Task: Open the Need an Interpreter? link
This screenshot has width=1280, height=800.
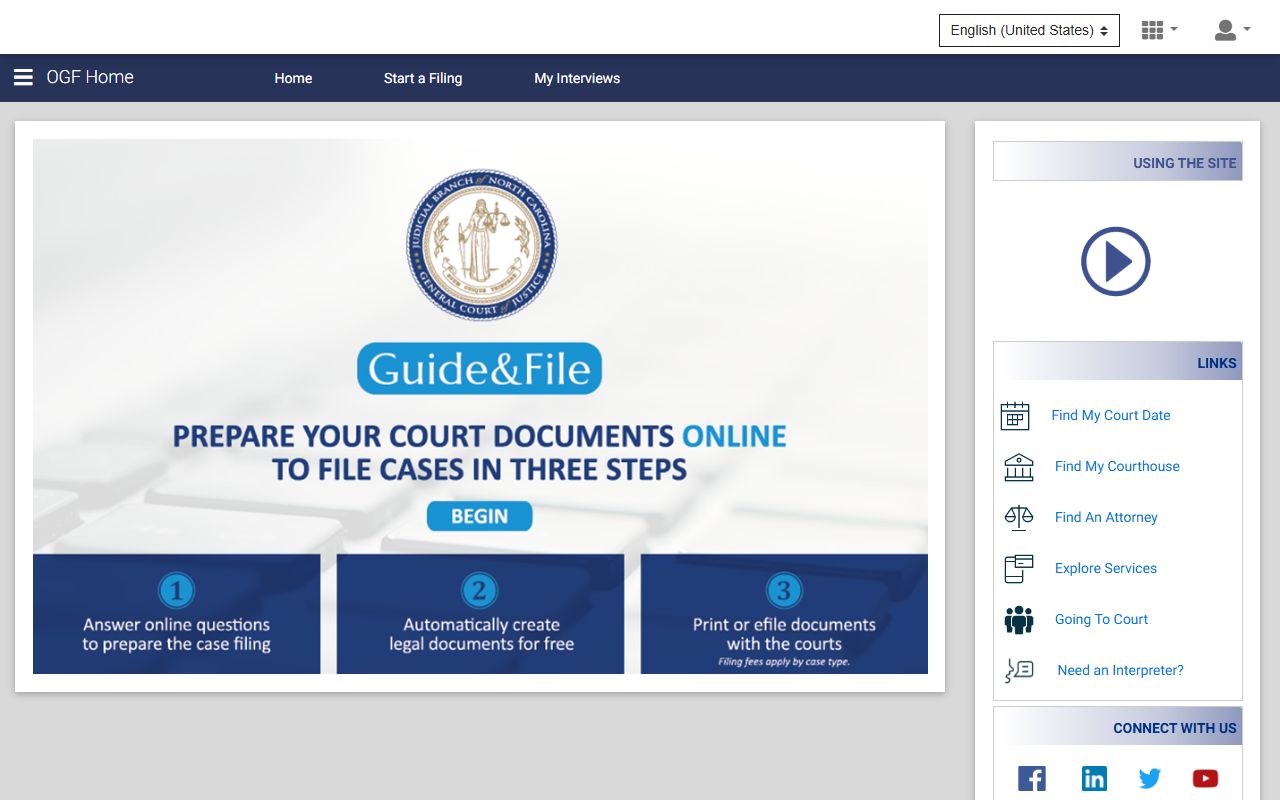Action: 1120,670
